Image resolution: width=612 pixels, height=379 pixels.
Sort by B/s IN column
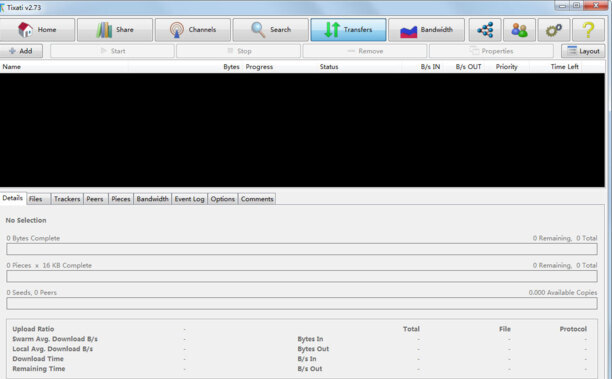point(430,67)
